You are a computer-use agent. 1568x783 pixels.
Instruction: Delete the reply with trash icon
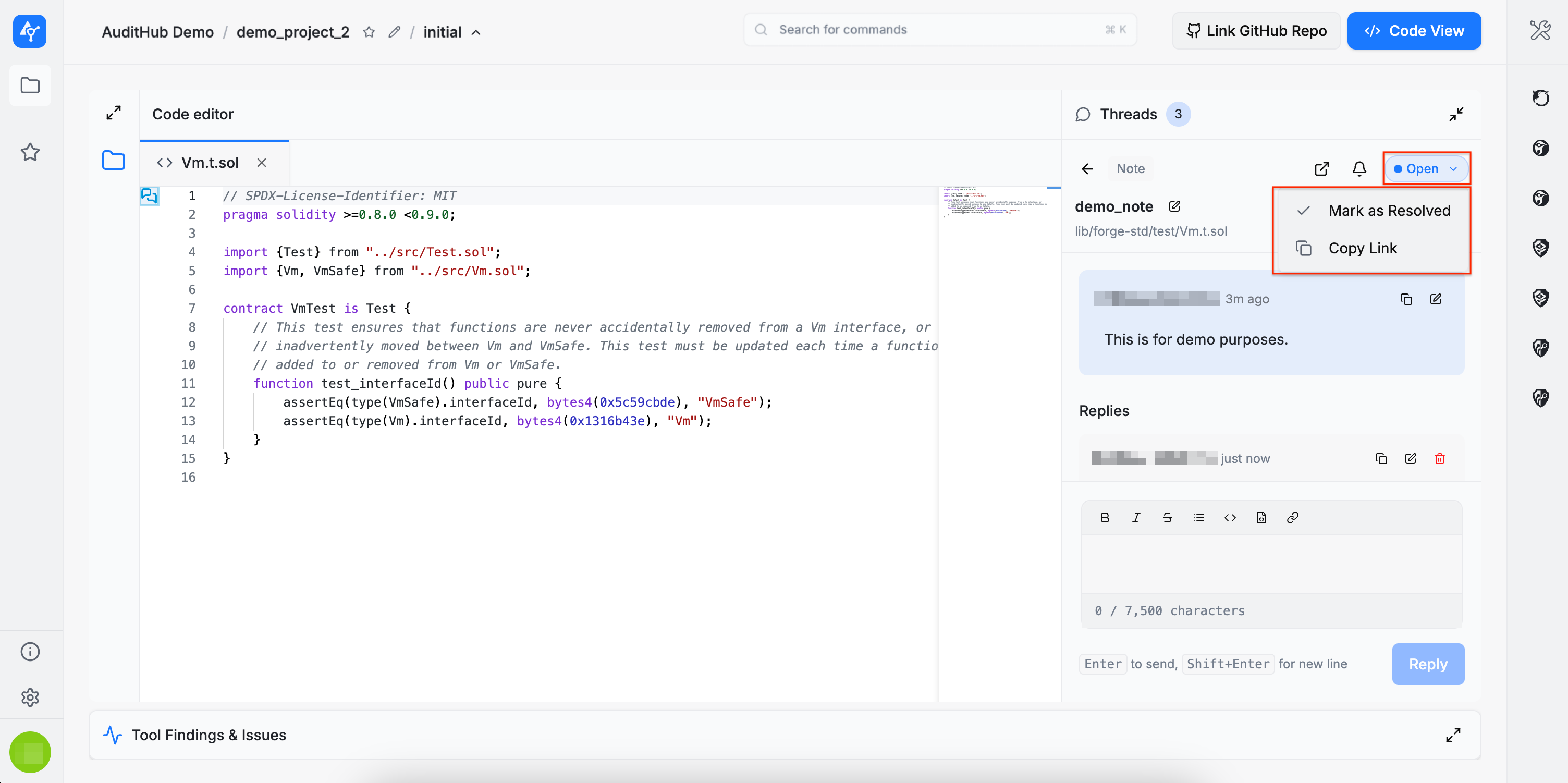(1440, 458)
